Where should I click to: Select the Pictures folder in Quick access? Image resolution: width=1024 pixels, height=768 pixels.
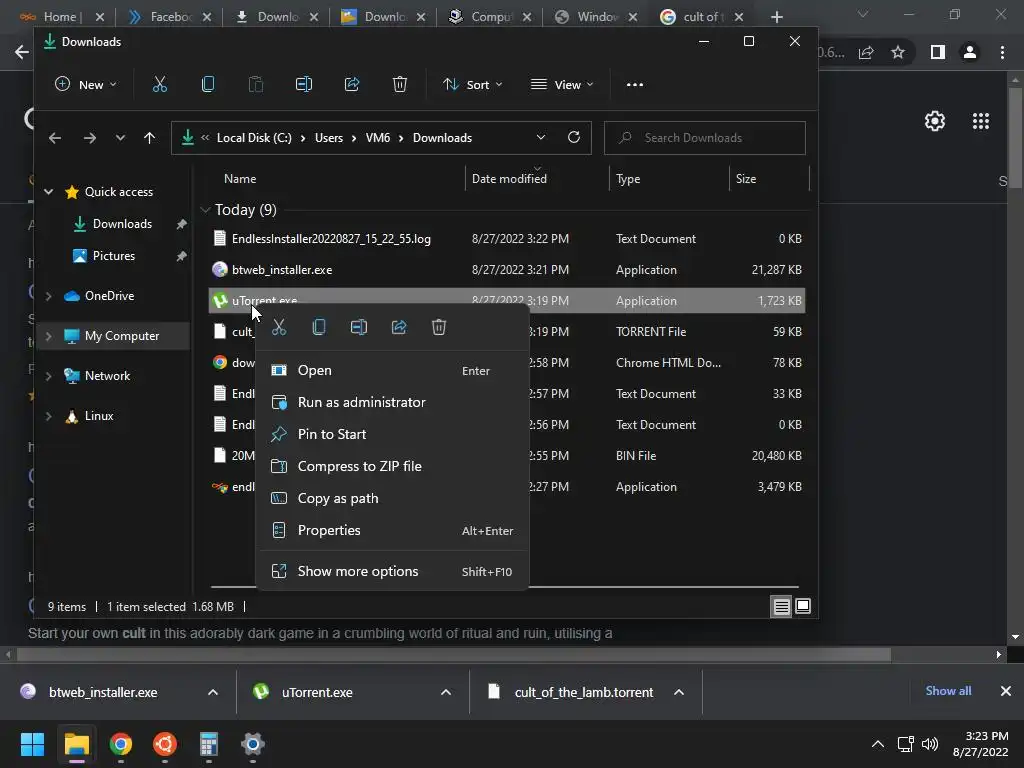pos(114,256)
